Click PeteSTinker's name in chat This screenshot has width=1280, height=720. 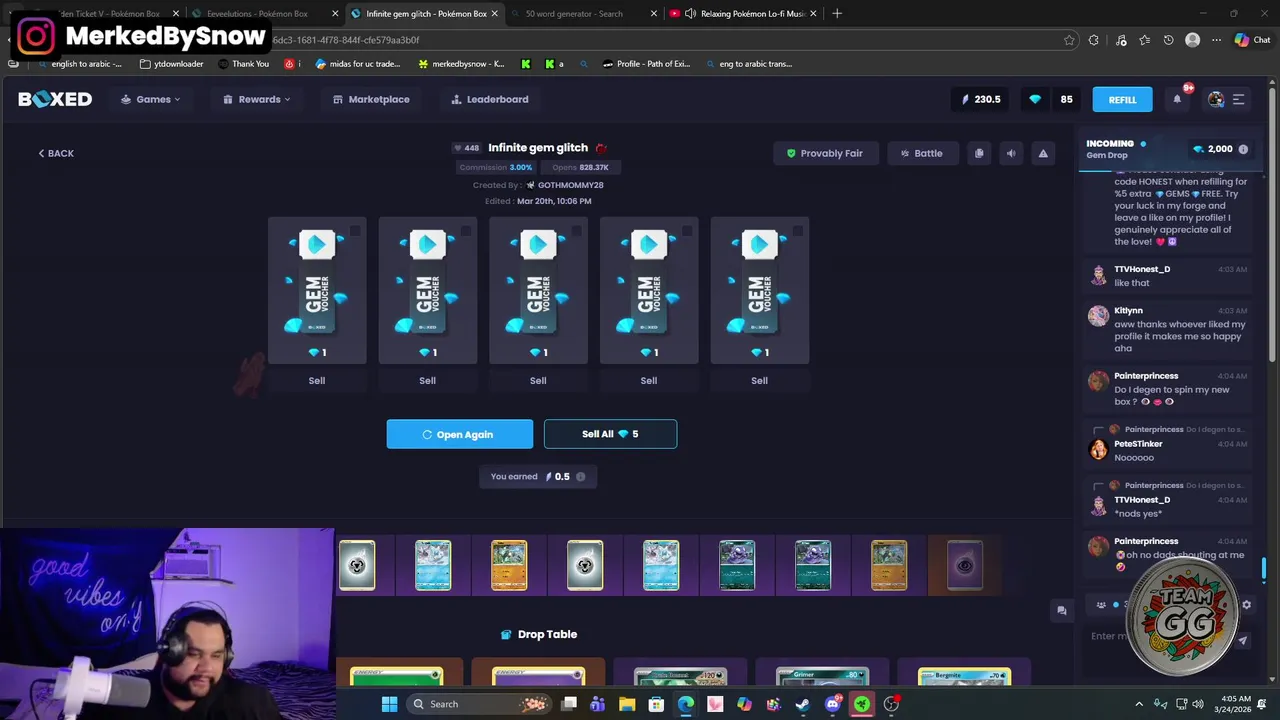point(1138,444)
